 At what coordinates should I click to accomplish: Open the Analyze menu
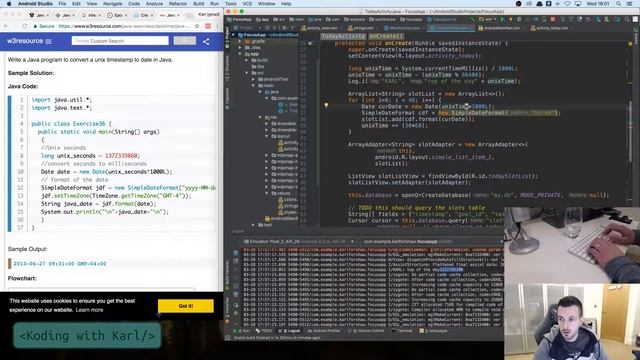point(154,4)
